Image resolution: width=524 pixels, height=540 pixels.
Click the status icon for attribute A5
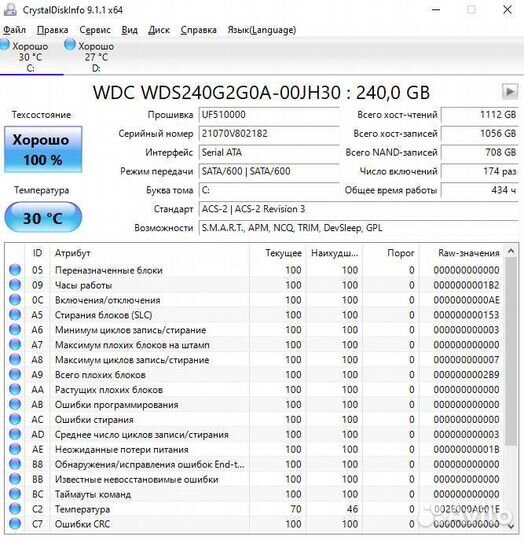pos(15,314)
